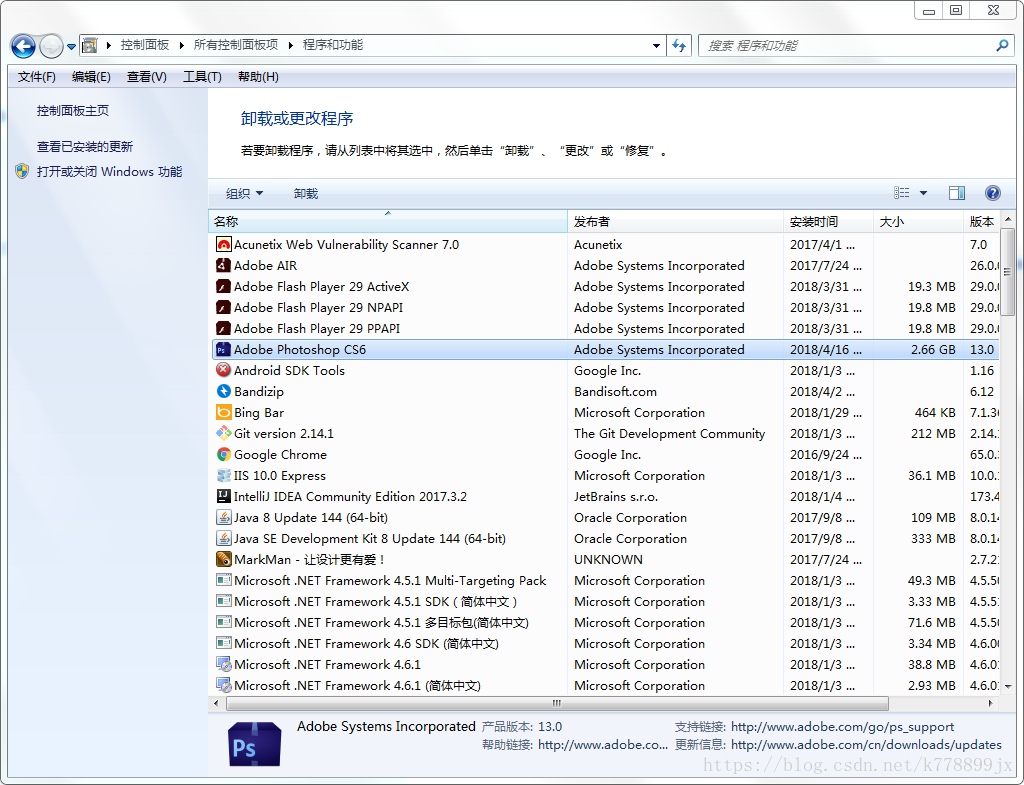This screenshot has width=1024, height=785.
Task: Expand the arrow after 所有控制面板项 breadcrumb
Action: [291, 45]
